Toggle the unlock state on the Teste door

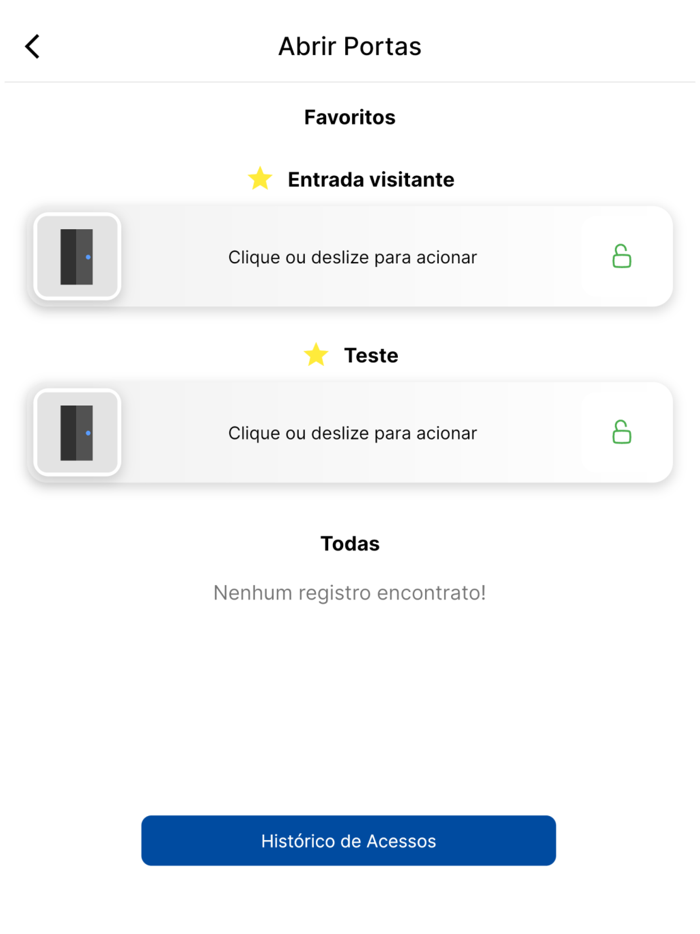pos(622,432)
